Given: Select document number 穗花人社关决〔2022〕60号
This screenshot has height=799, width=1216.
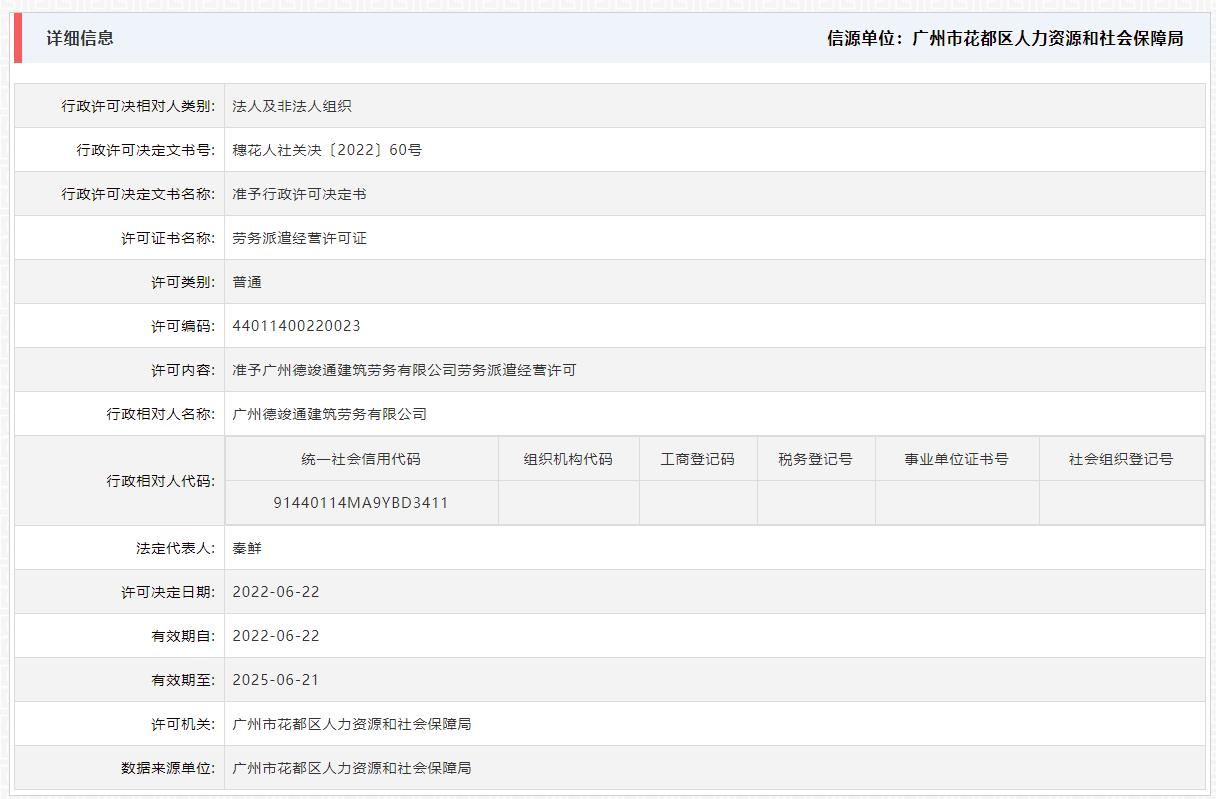Looking at the screenshot, I should point(327,150).
